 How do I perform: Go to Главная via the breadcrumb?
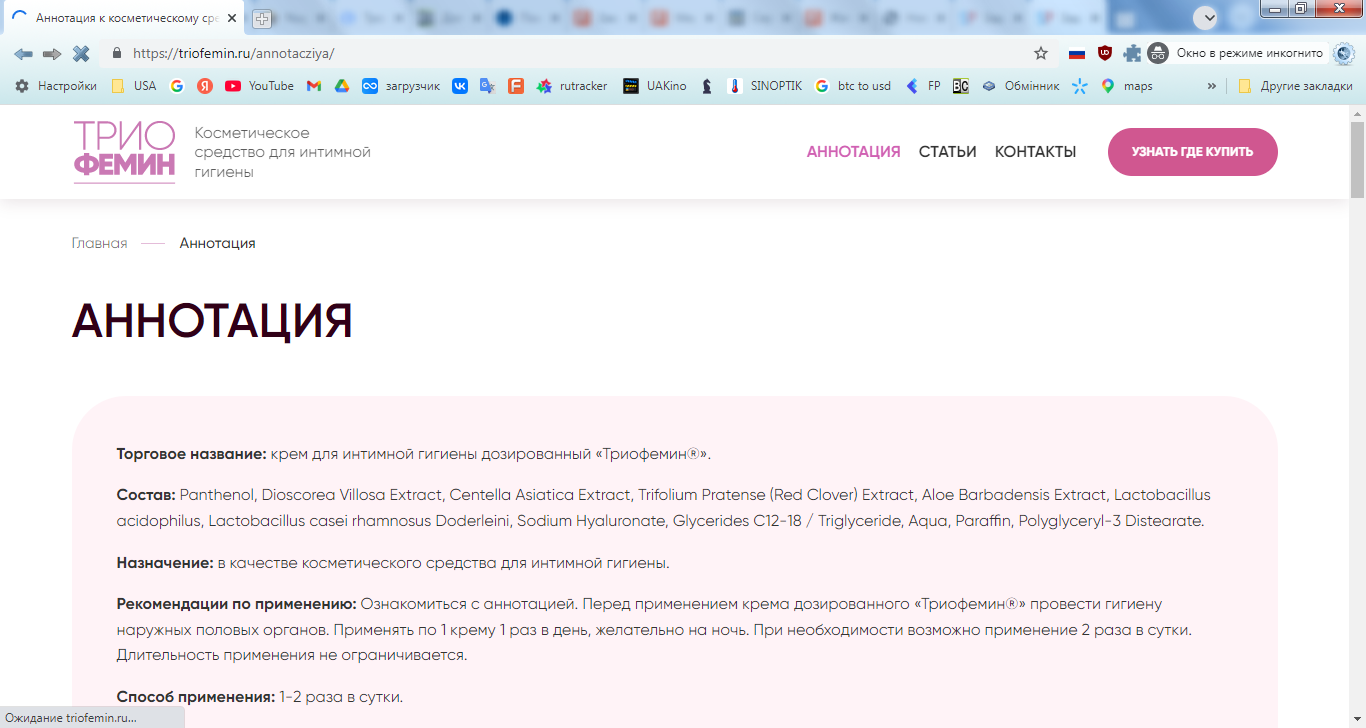(99, 243)
